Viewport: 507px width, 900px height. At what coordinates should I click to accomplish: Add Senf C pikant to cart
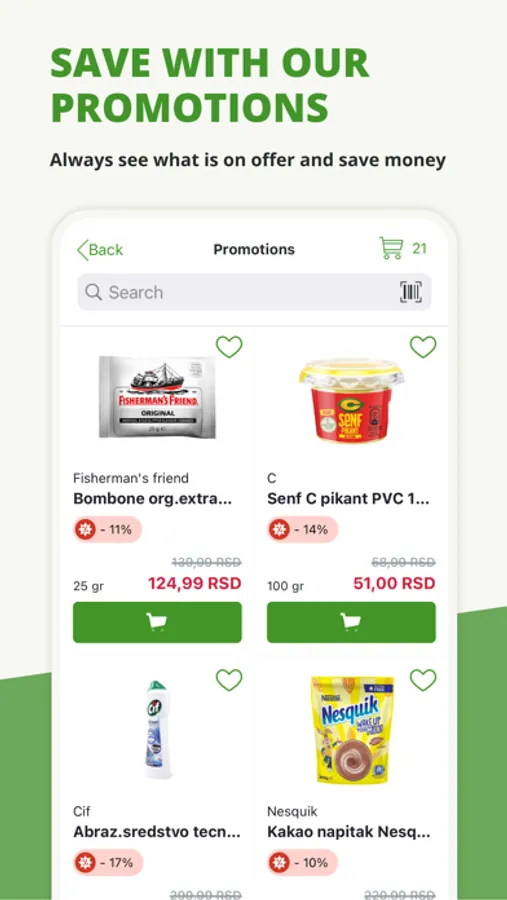[x=351, y=622]
